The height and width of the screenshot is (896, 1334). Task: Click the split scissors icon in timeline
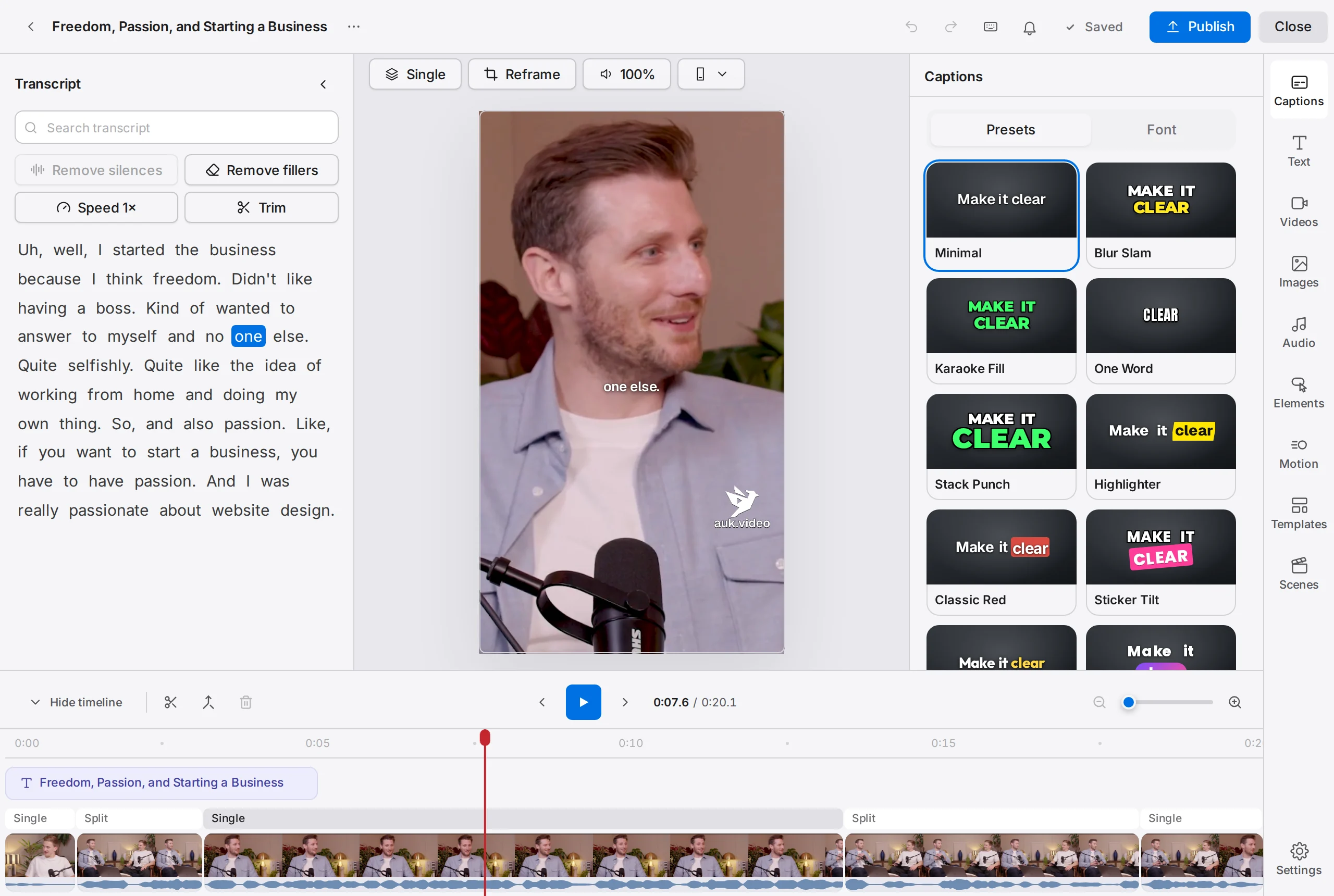[170, 702]
